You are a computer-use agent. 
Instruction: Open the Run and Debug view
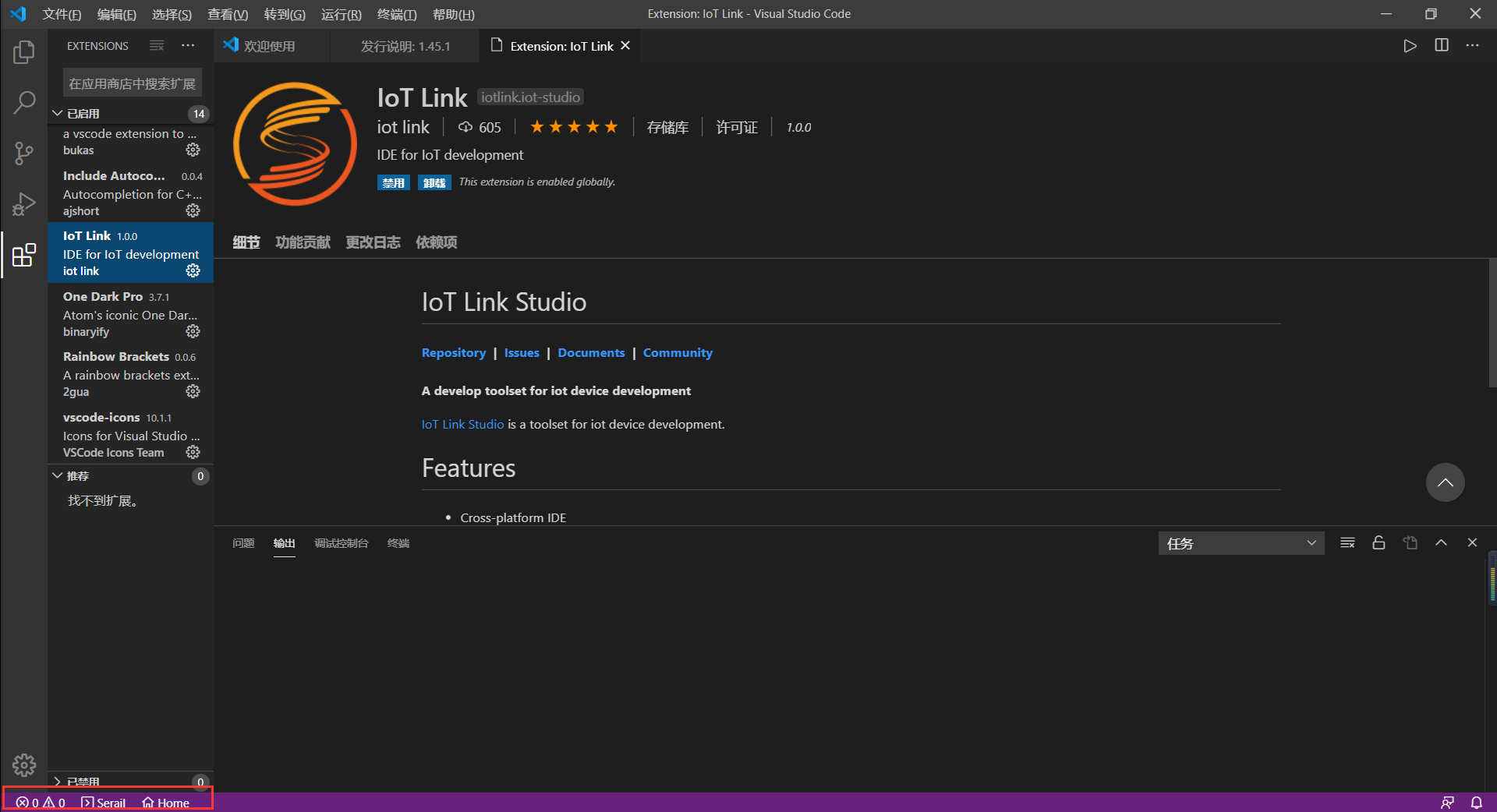pos(24,204)
